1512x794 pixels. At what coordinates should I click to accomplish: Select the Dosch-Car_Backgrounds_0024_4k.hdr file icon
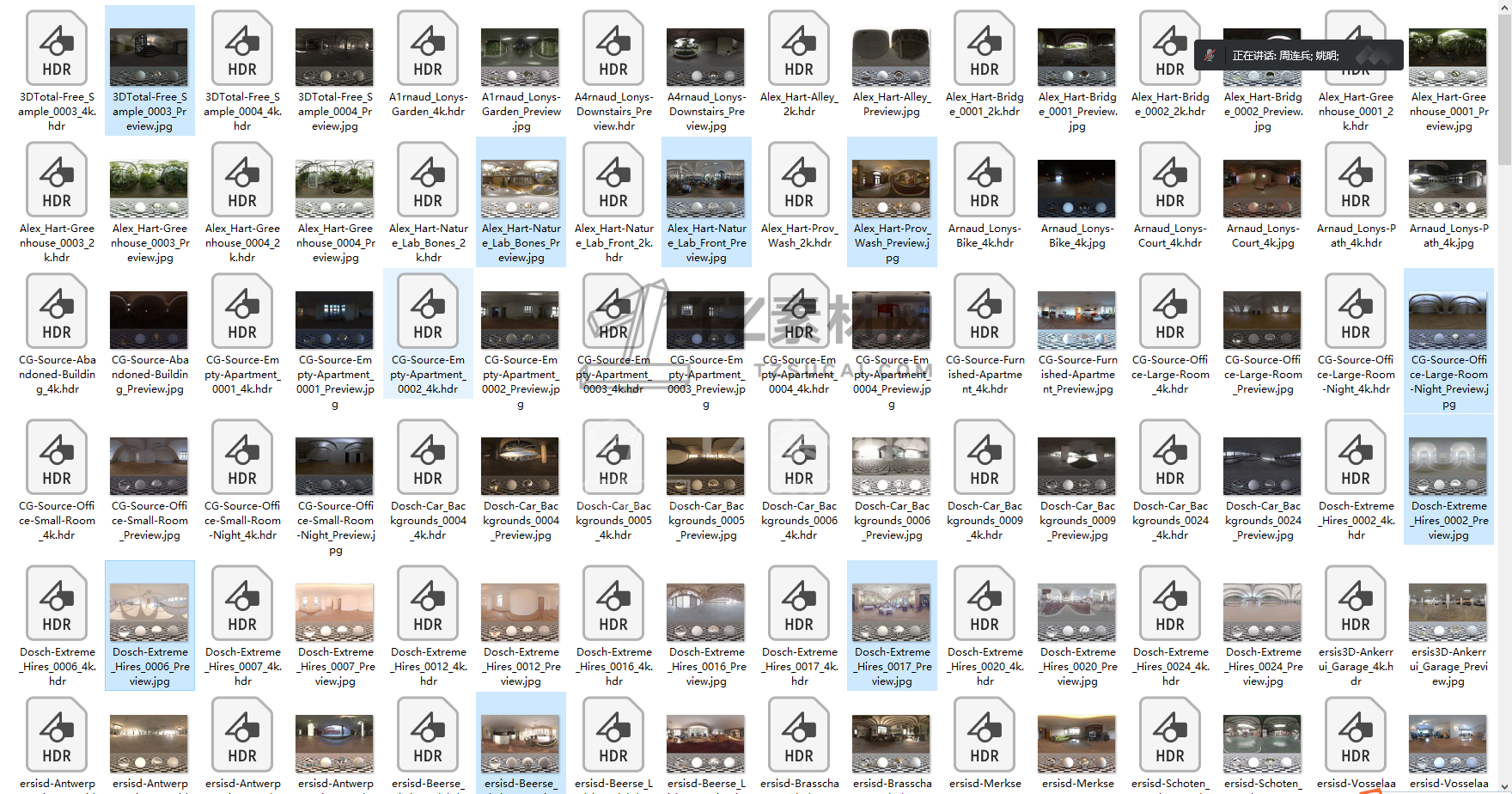pyautogui.click(x=1170, y=457)
